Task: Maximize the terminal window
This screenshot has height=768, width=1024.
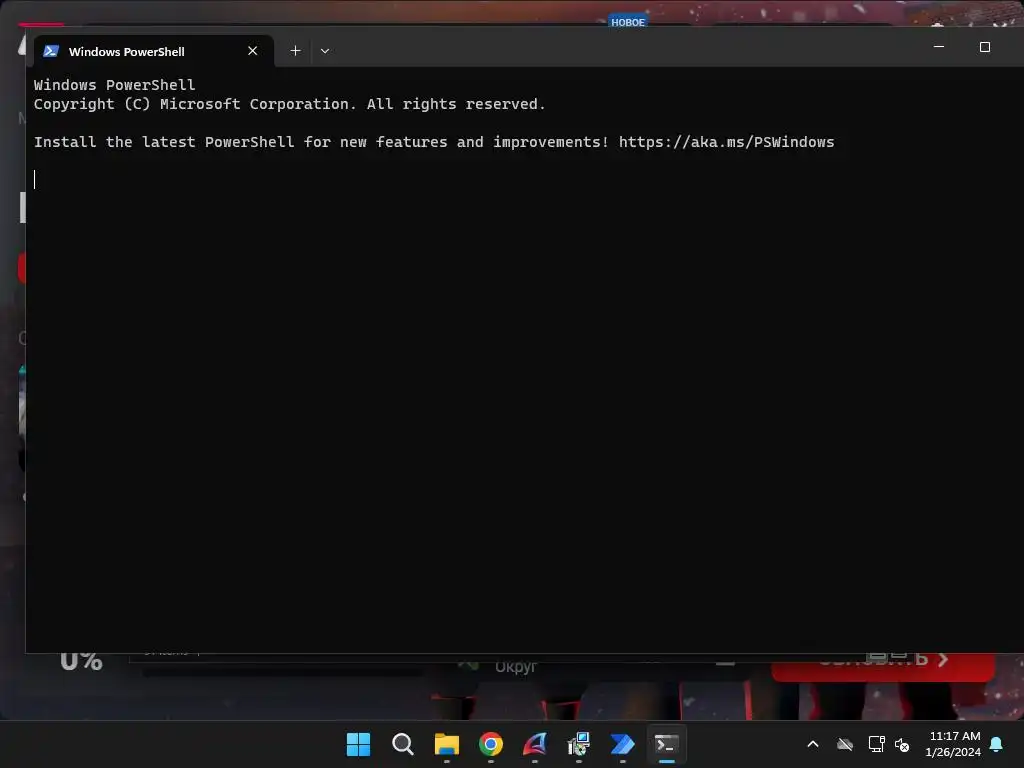Action: click(984, 47)
